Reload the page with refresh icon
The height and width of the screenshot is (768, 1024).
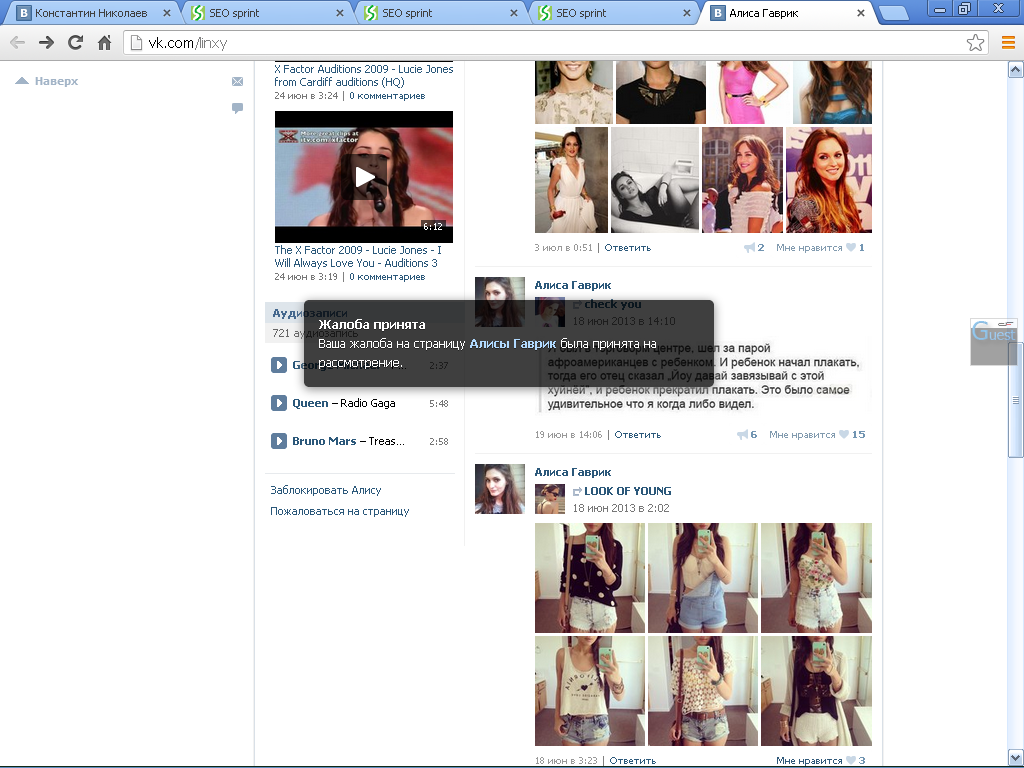76,43
